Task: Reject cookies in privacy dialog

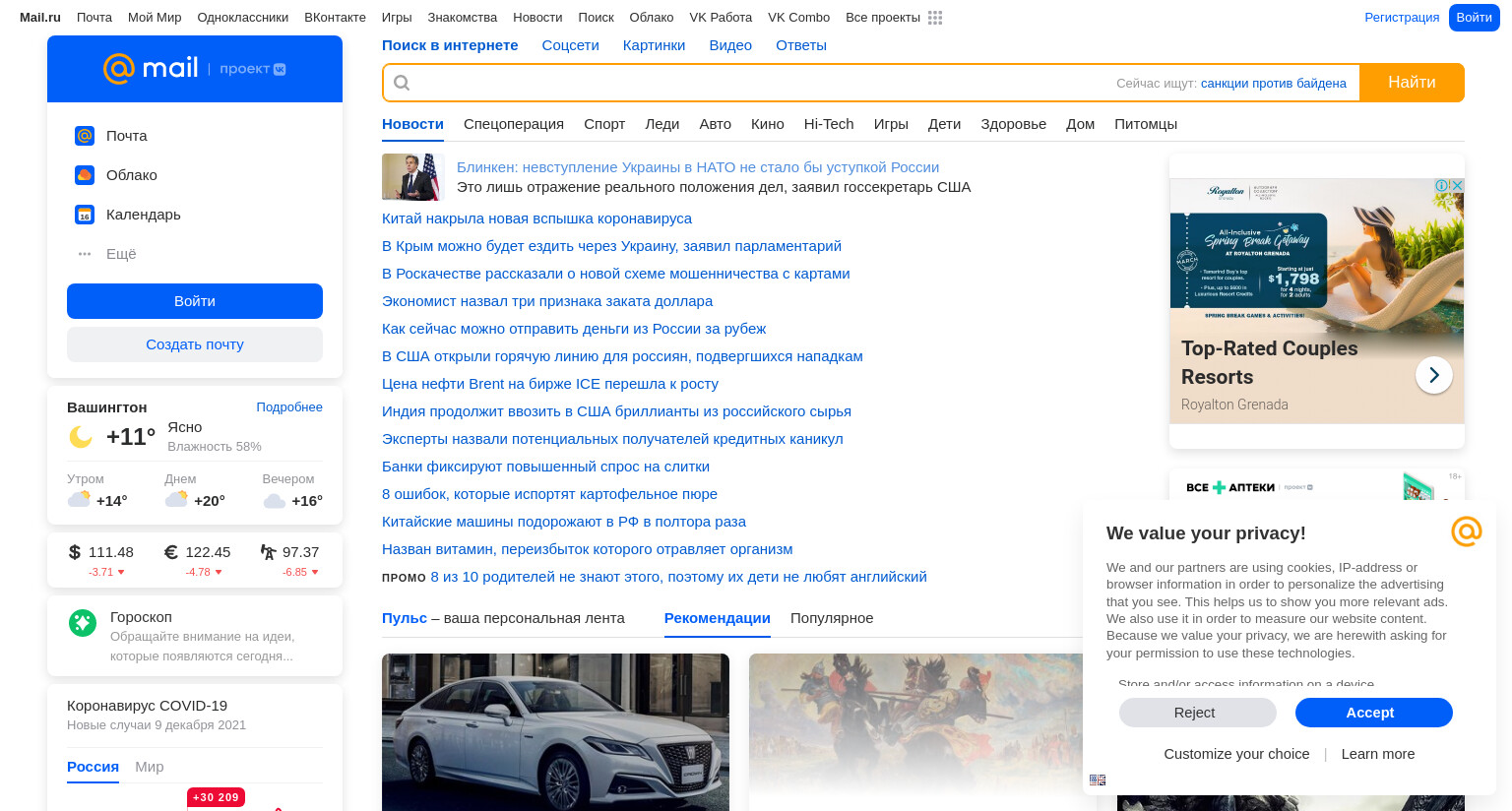Action: pyautogui.click(x=1198, y=713)
